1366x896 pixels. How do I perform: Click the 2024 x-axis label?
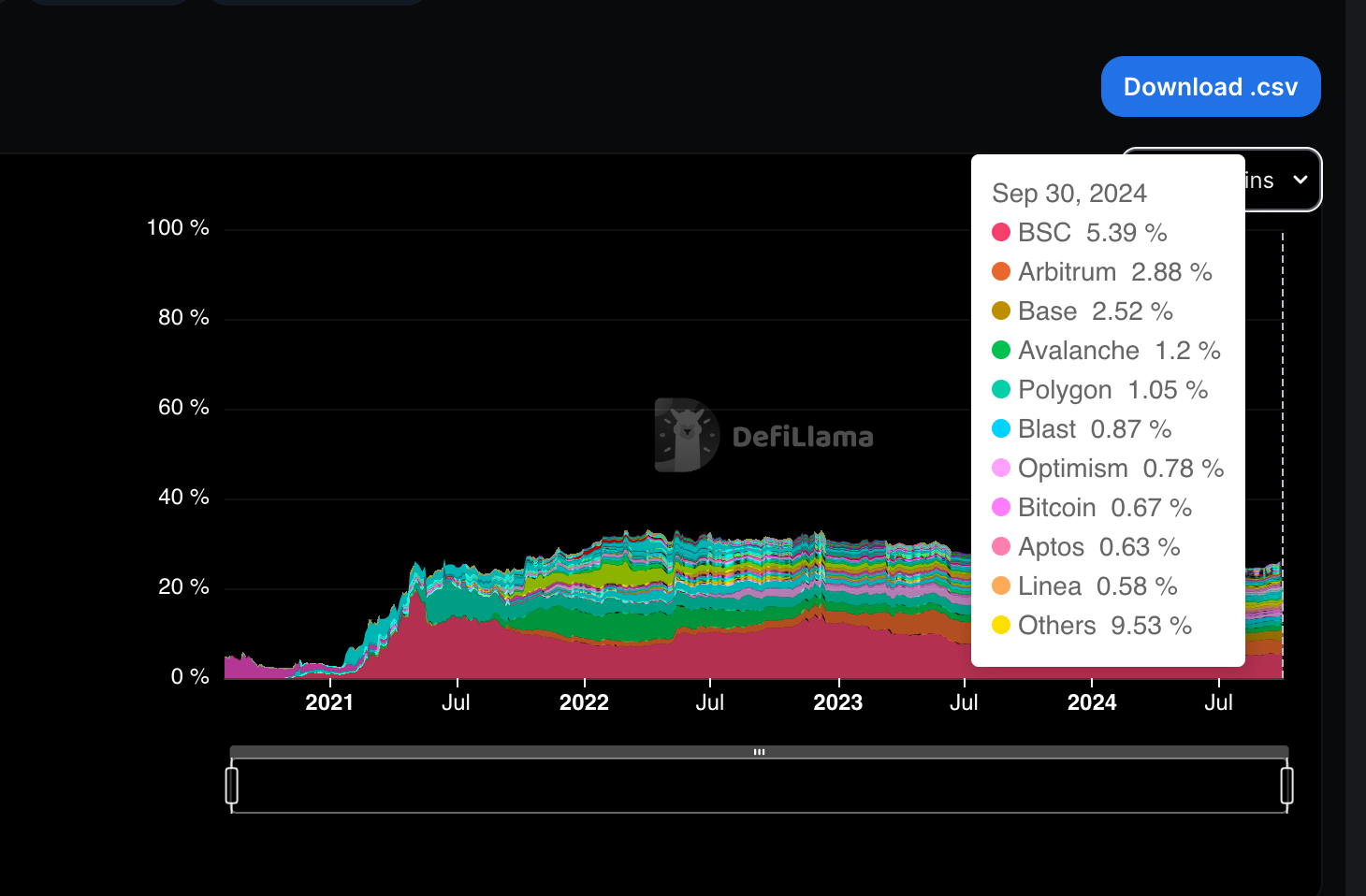(1092, 702)
